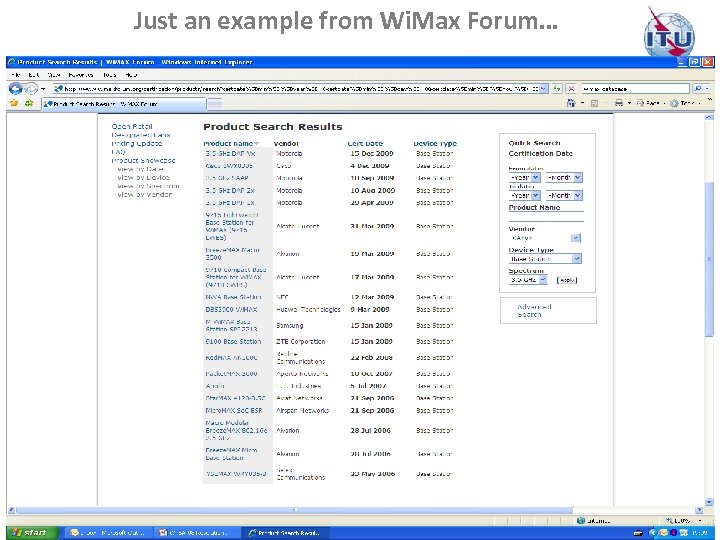Select View by Date in the sidebar
Viewport: 720px width, 540px height.
coord(140,169)
